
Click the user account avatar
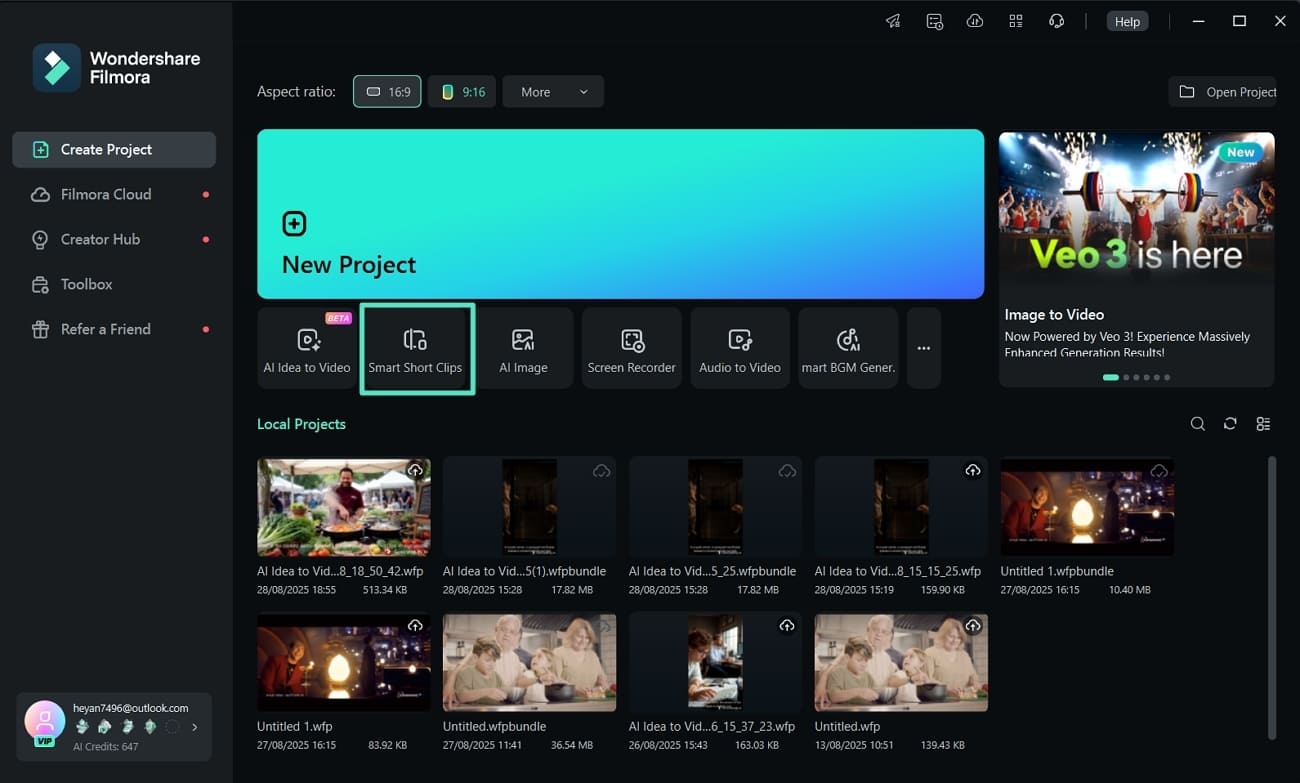(45, 722)
